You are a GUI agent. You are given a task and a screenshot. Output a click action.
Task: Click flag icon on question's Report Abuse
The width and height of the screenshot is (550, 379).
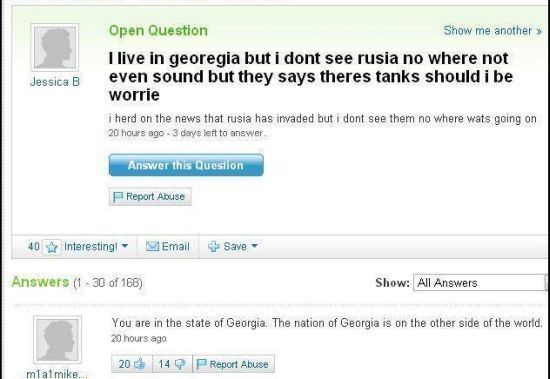(x=118, y=197)
